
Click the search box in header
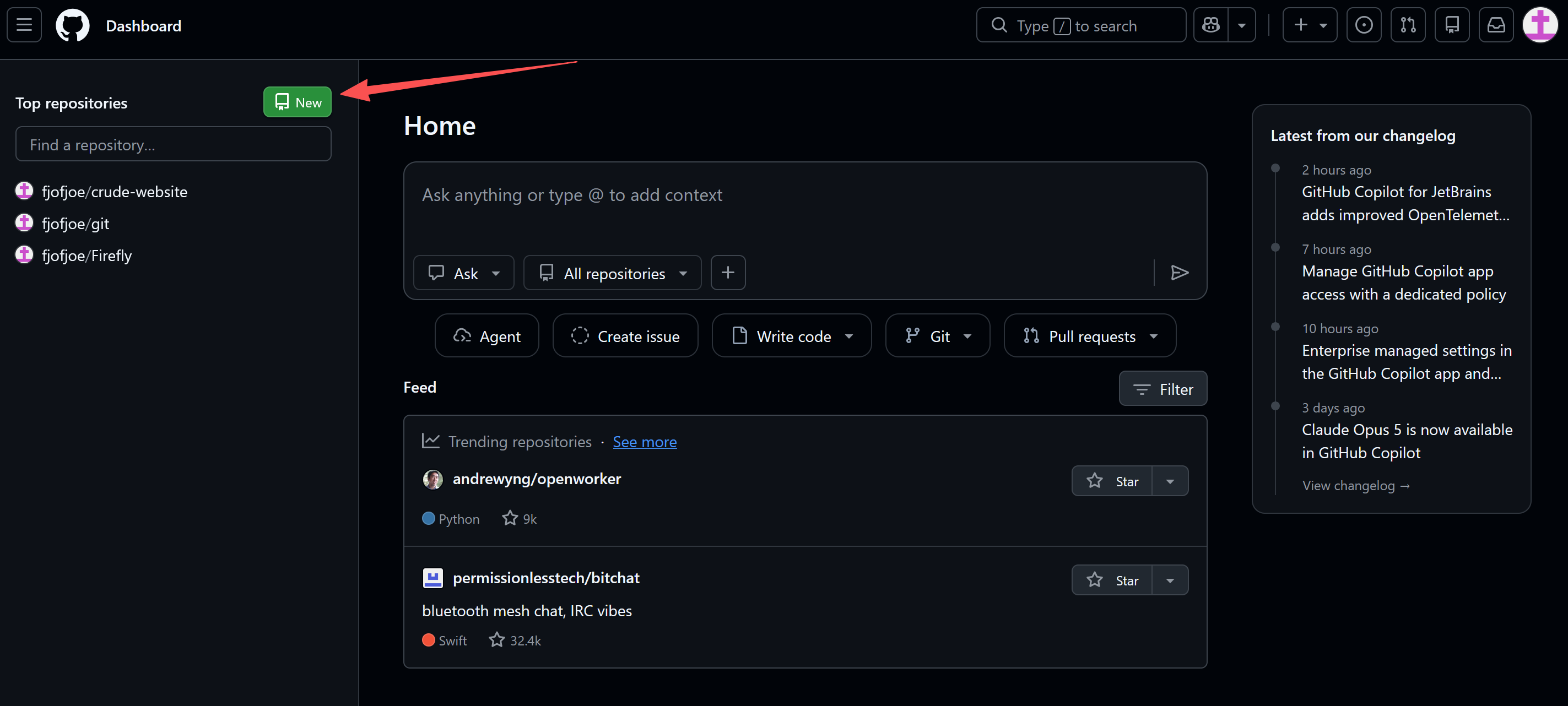[x=1081, y=25]
